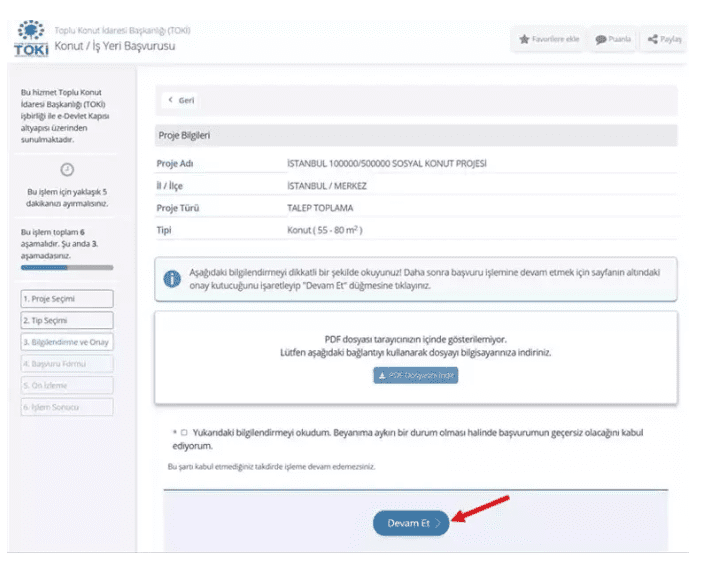Click the blue info icon in notice box
710x579 pixels.
pyautogui.click(x=172, y=279)
